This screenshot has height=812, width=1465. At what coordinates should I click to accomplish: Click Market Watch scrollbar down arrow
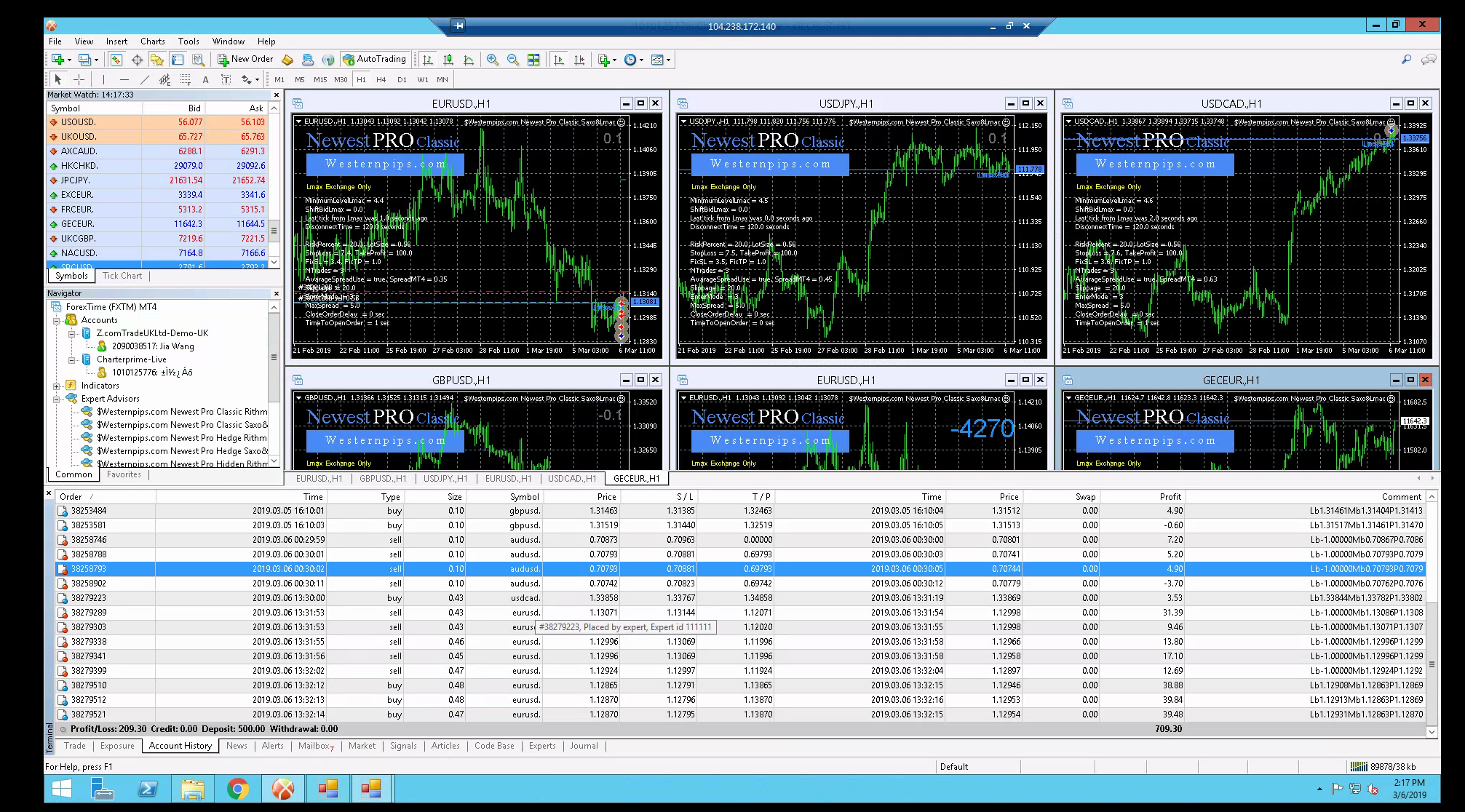[274, 262]
